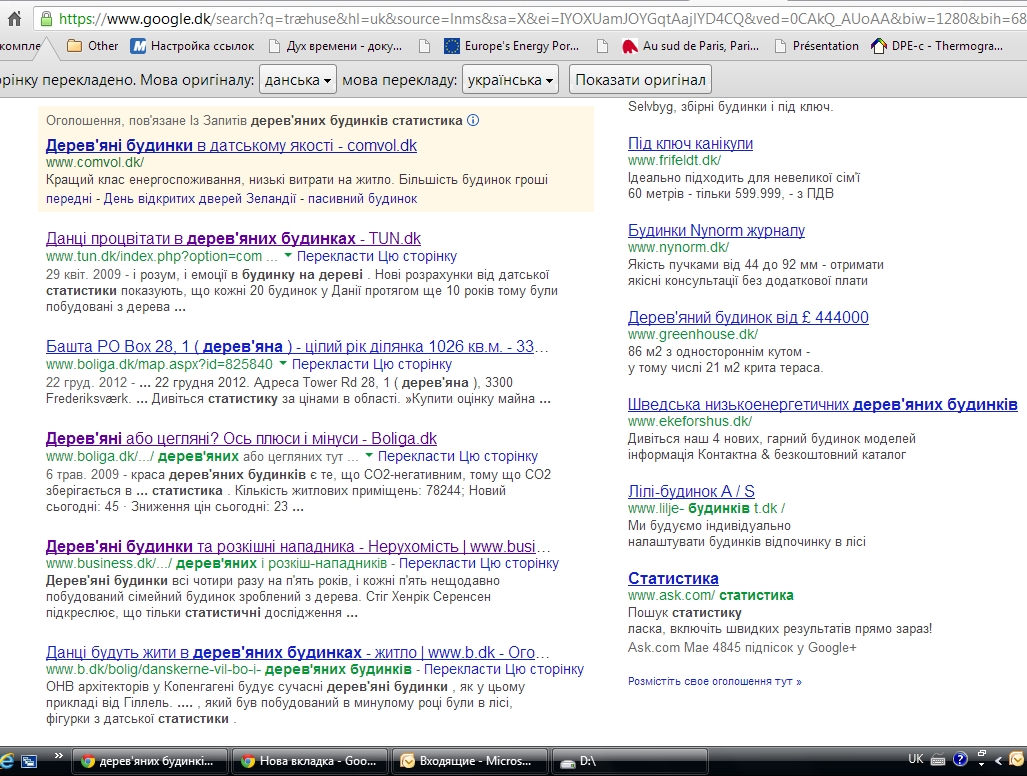
Task: Open the 'Настройка ссылок' bookmark
Action: (x=193, y=46)
